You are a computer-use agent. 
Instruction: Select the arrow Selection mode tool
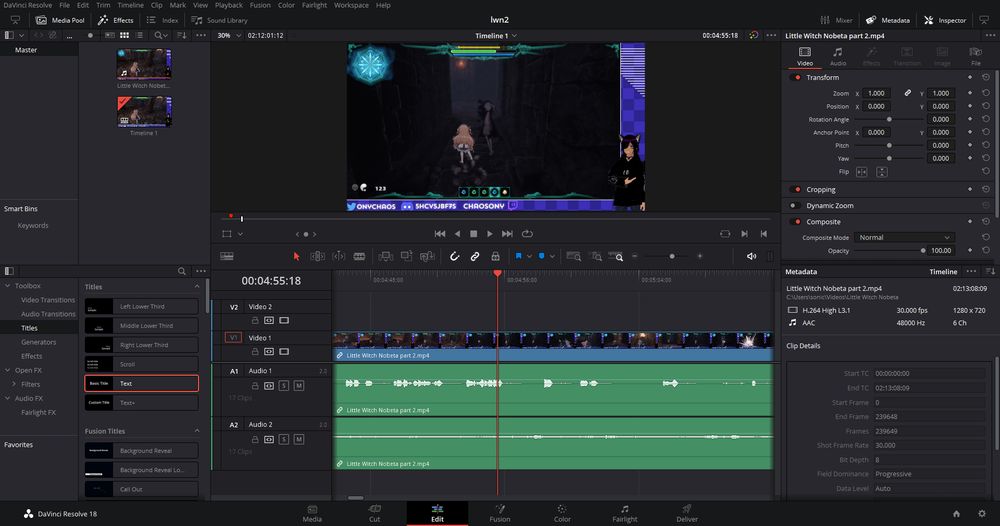[x=296, y=257]
